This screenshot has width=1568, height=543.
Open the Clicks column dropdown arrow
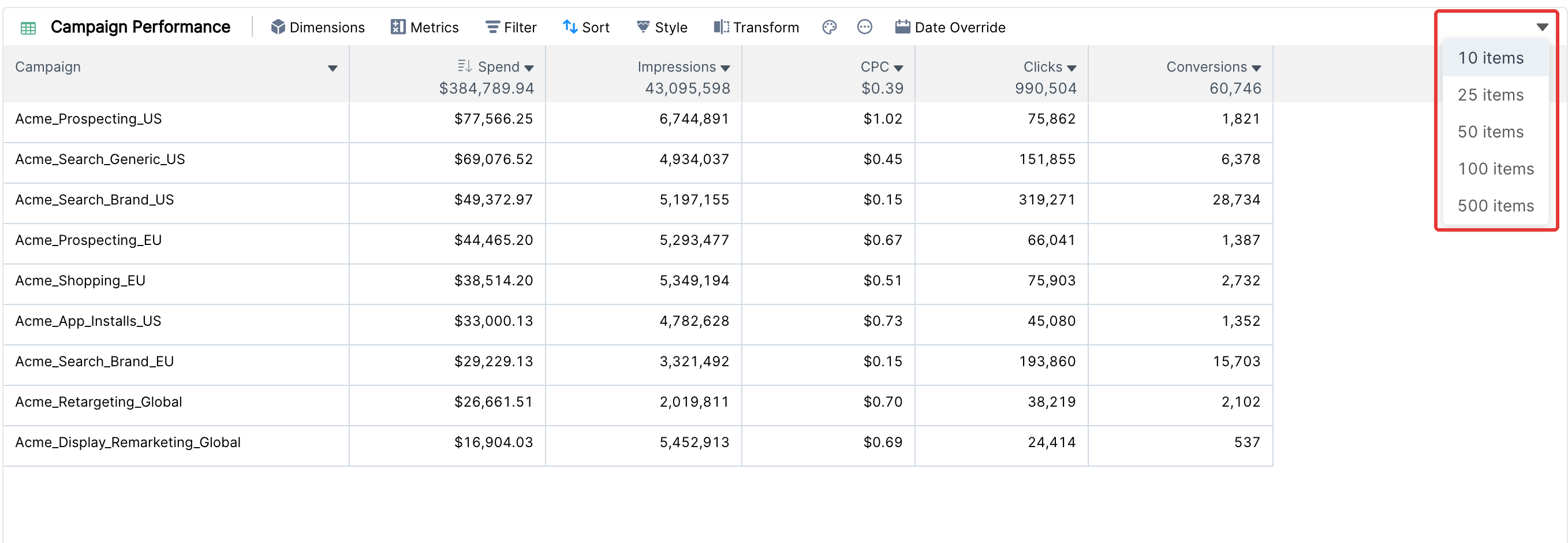click(1072, 68)
